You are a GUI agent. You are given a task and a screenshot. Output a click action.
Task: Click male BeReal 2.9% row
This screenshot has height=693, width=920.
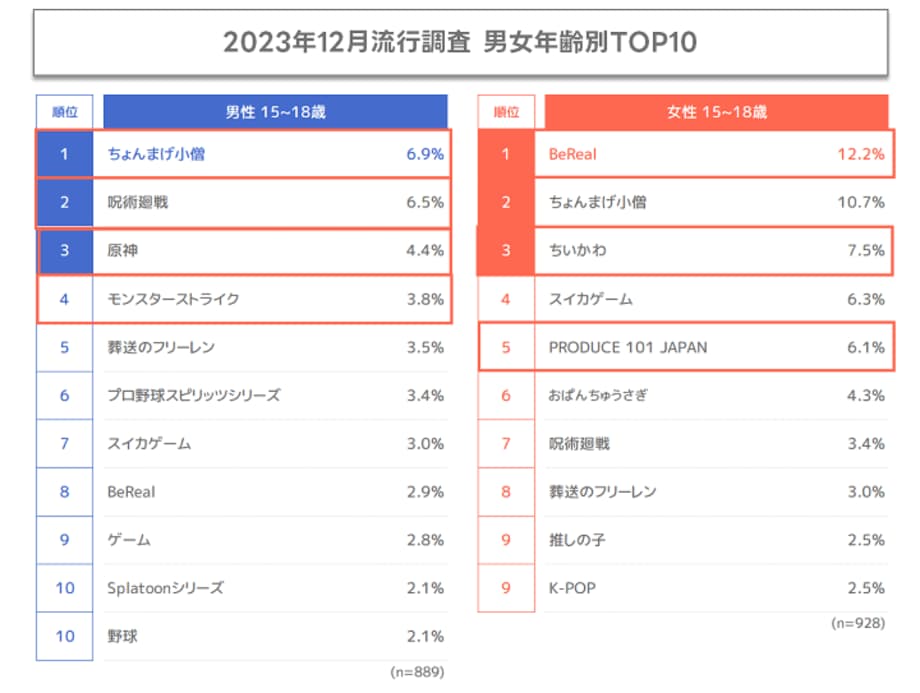tap(242, 492)
